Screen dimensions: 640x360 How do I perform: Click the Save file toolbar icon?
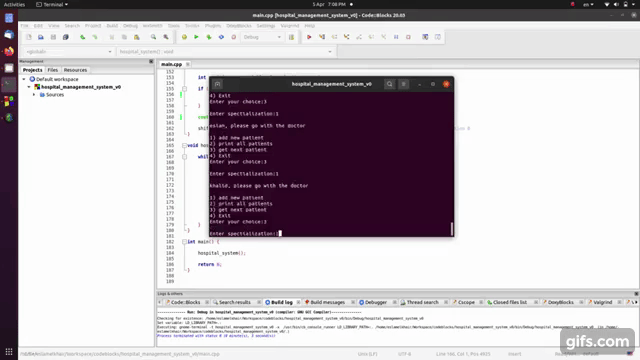coord(53,37)
